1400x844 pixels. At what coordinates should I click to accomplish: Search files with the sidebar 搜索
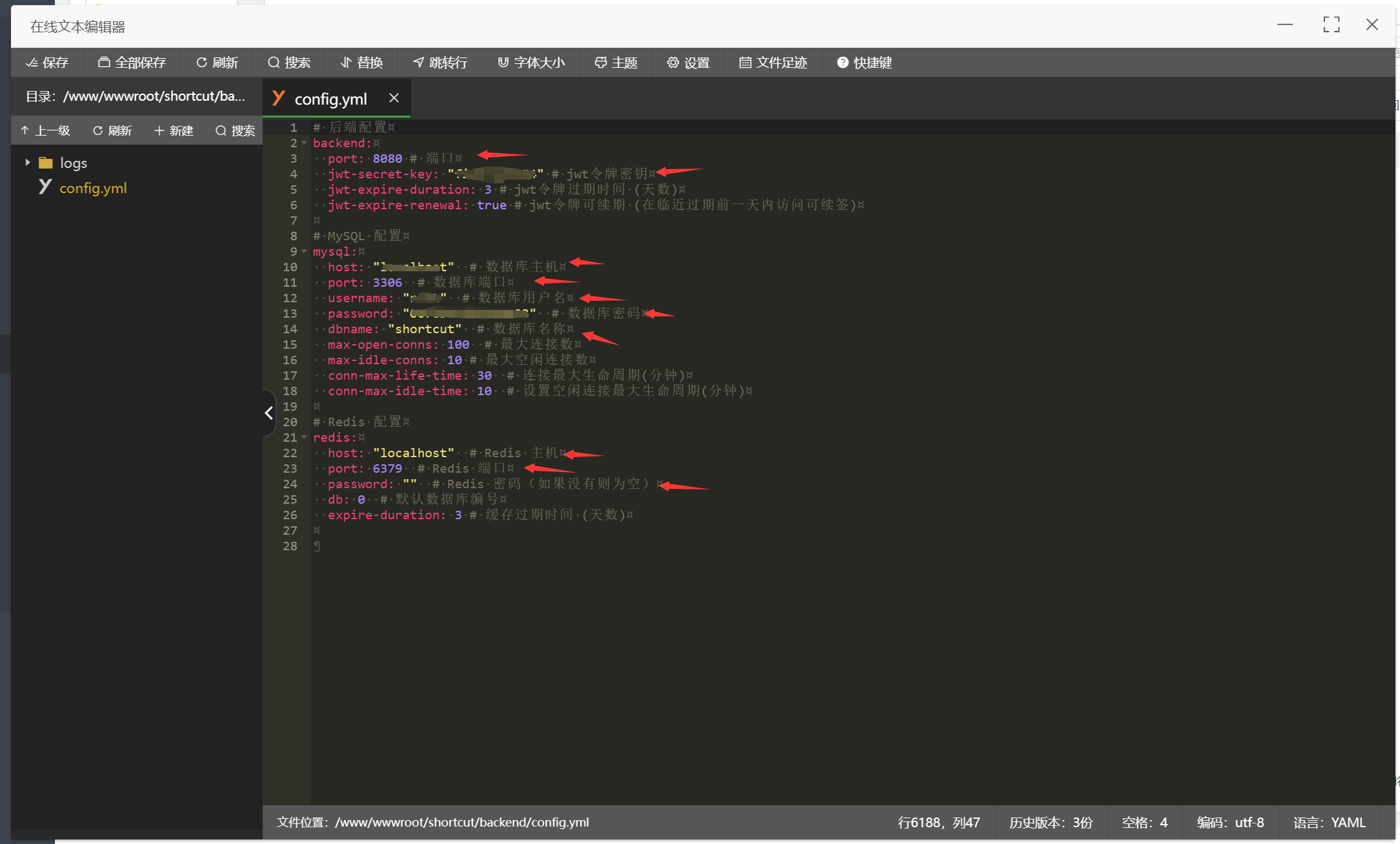[235, 130]
